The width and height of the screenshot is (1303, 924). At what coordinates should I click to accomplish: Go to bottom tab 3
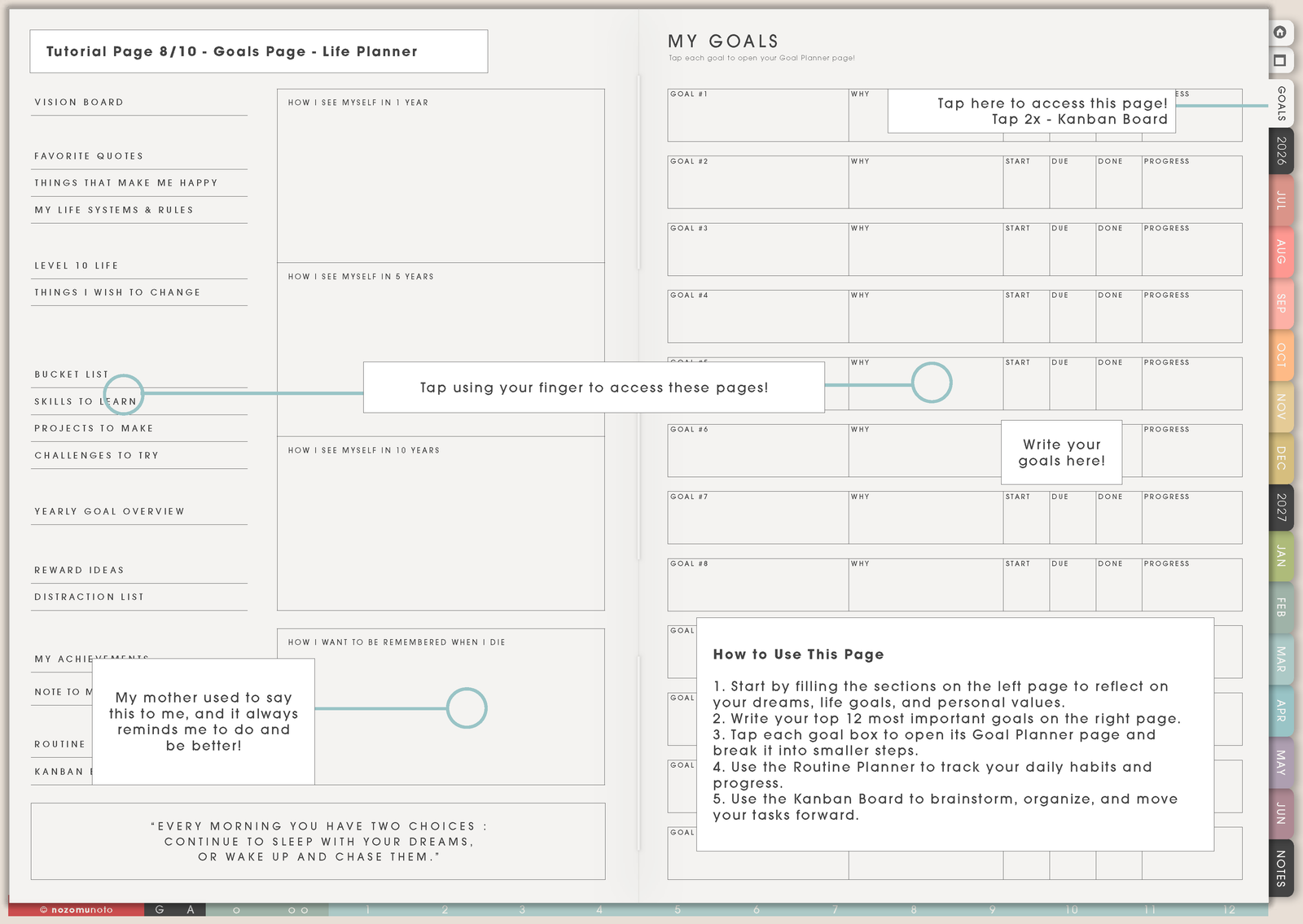522,909
